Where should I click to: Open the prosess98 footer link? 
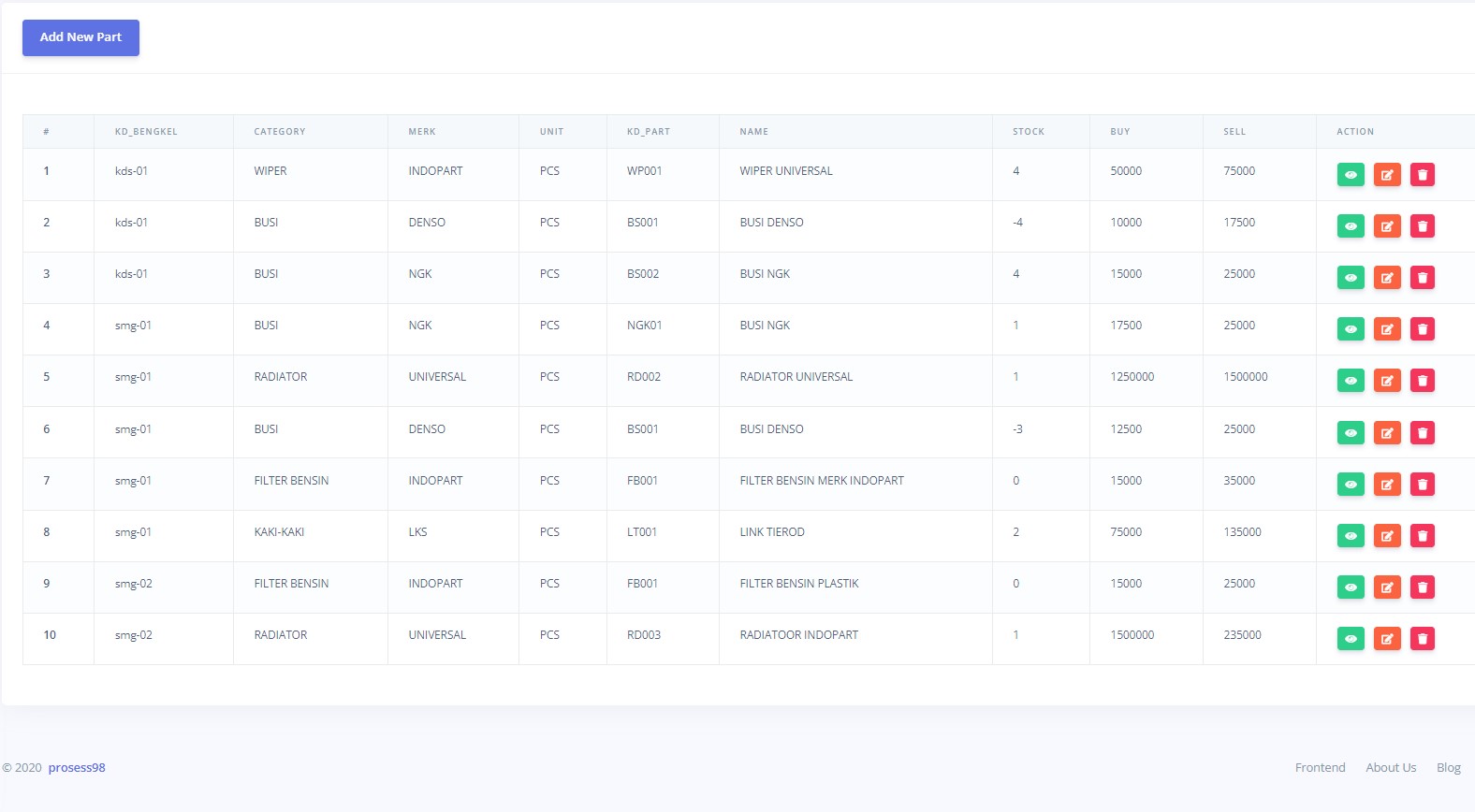(x=77, y=768)
